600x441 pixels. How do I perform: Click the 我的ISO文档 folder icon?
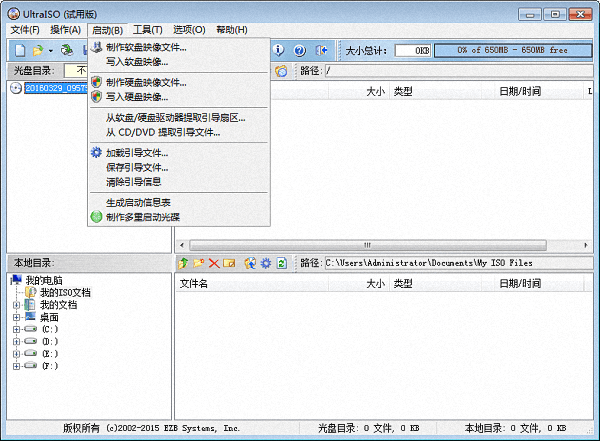(31, 292)
